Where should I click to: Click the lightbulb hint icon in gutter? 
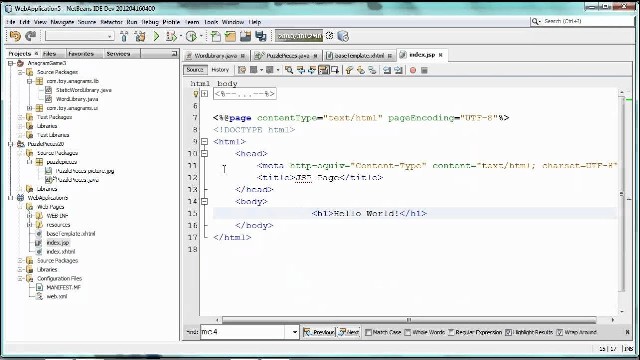tap(196, 94)
